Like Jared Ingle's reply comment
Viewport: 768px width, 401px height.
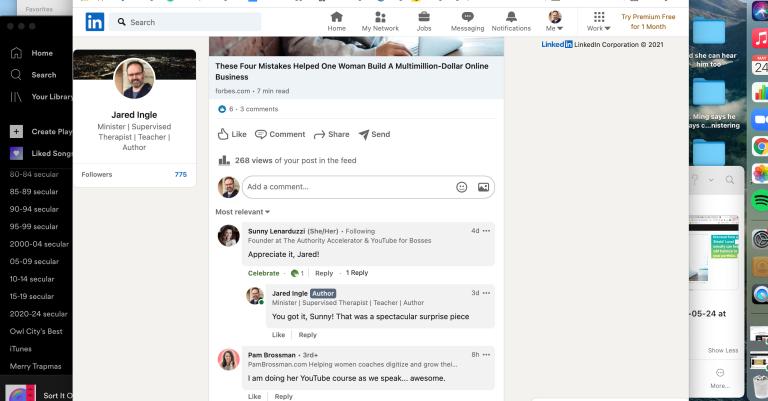(278, 335)
